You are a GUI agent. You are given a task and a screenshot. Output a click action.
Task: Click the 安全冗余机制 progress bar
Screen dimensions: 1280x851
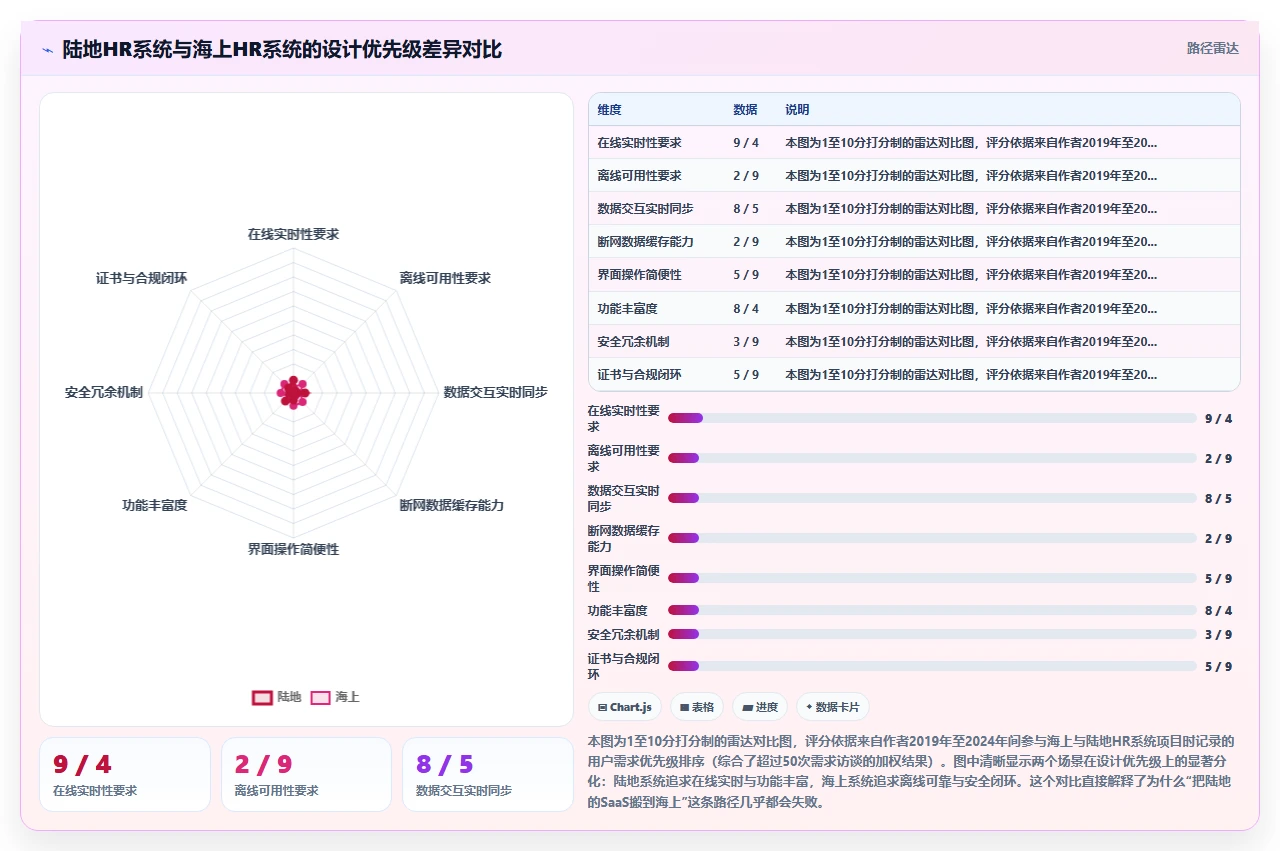[932, 634]
